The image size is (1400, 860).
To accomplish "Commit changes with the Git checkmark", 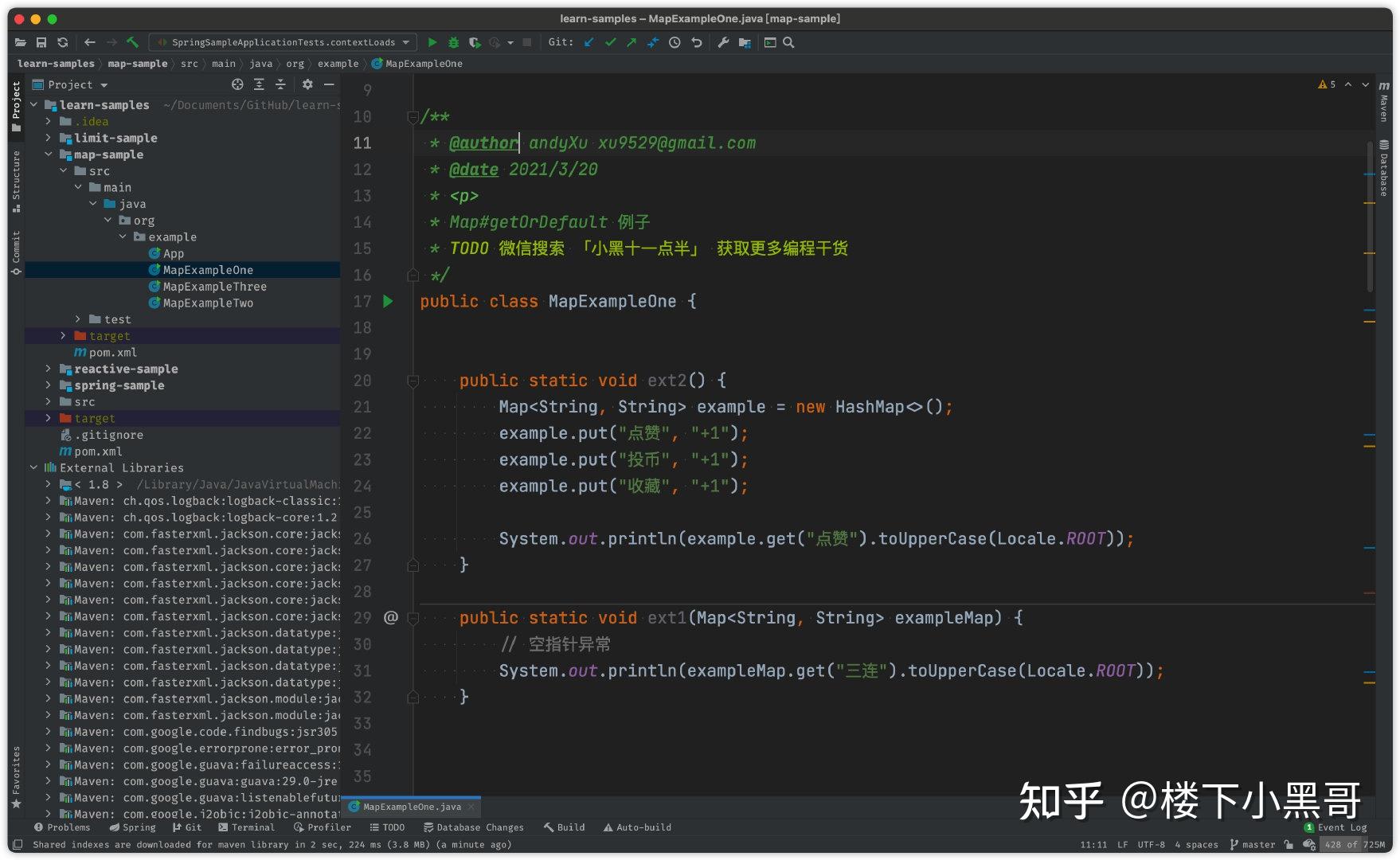I will (x=610, y=42).
